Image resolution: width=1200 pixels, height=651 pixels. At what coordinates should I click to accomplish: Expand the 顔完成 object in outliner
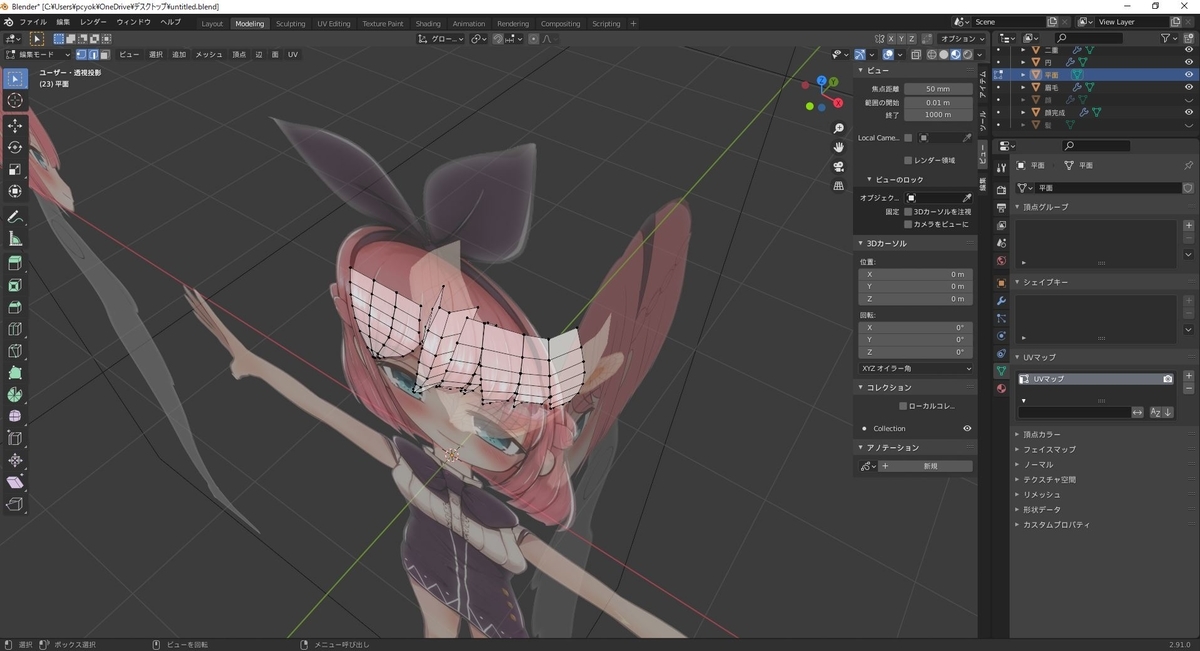point(1022,112)
